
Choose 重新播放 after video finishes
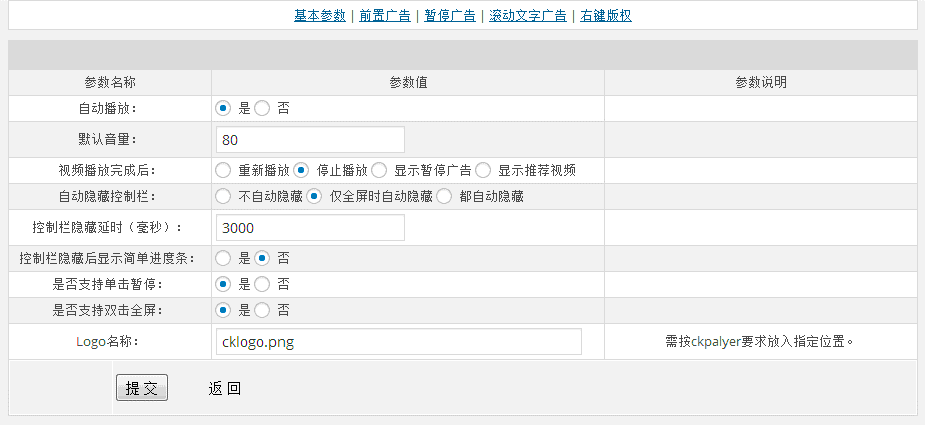click(223, 171)
